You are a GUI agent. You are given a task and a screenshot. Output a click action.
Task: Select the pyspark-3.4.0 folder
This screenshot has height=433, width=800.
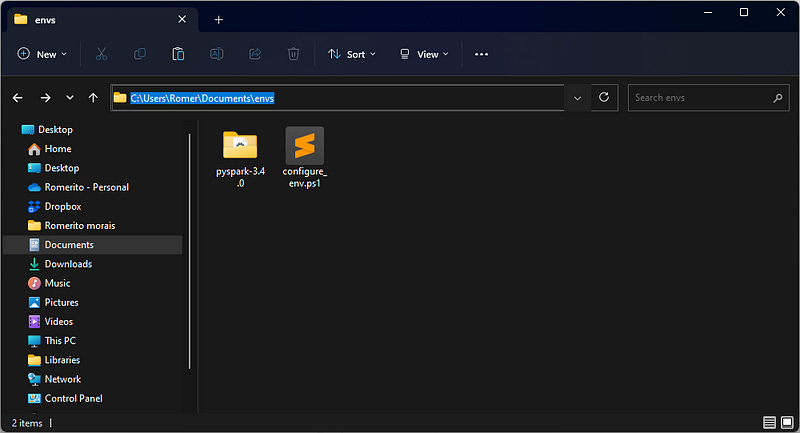pyautogui.click(x=240, y=159)
